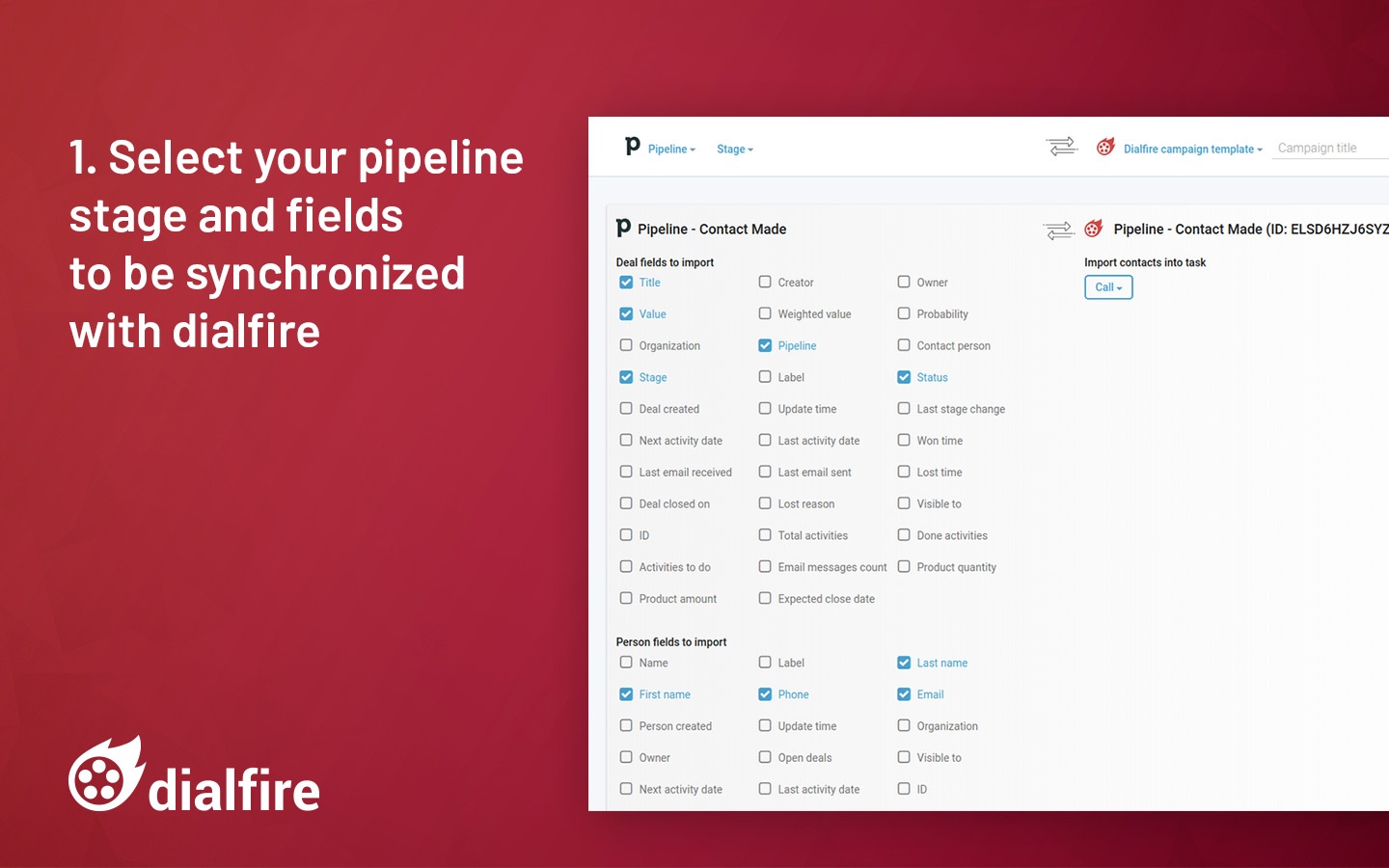Check the person Owner field
The image size is (1389, 868).
(x=626, y=758)
